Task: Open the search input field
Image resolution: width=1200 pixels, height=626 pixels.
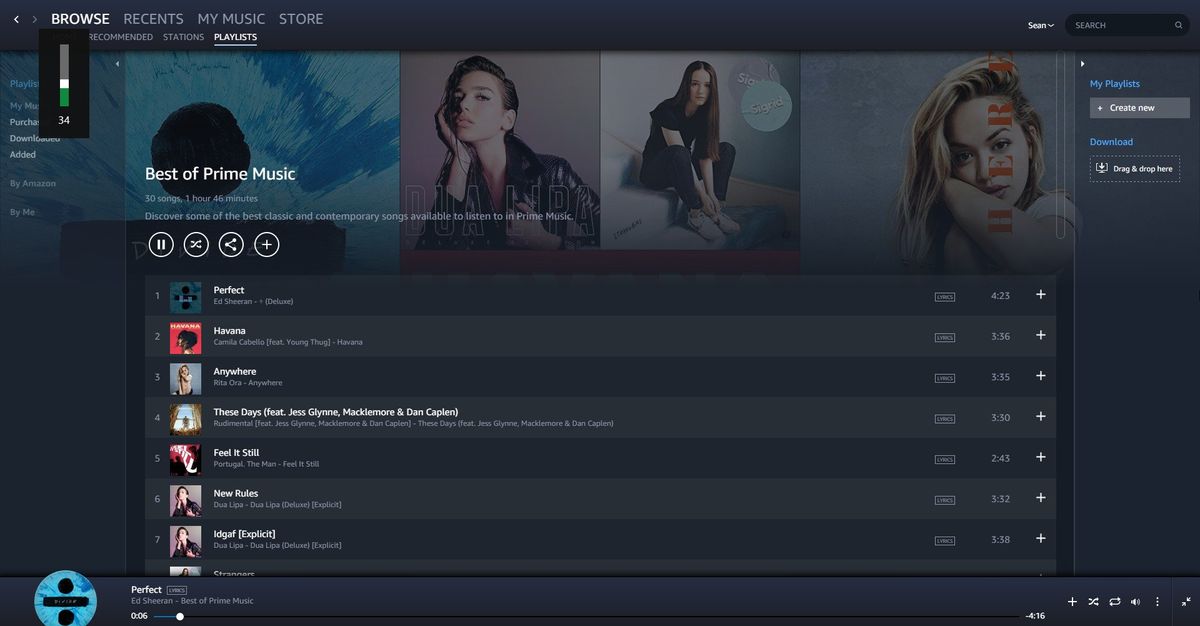Action: click(1120, 24)
